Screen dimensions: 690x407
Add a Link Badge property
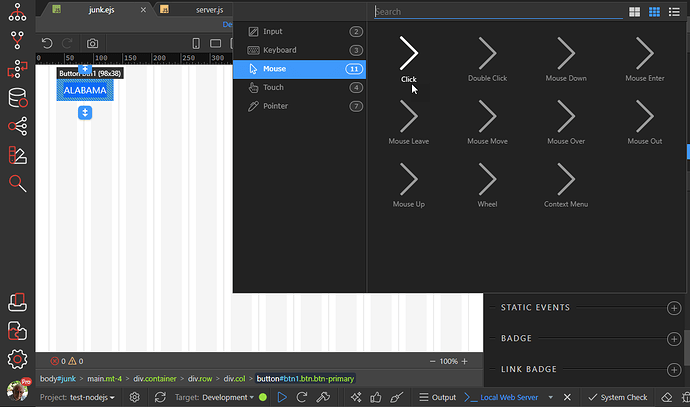[674, 370]
